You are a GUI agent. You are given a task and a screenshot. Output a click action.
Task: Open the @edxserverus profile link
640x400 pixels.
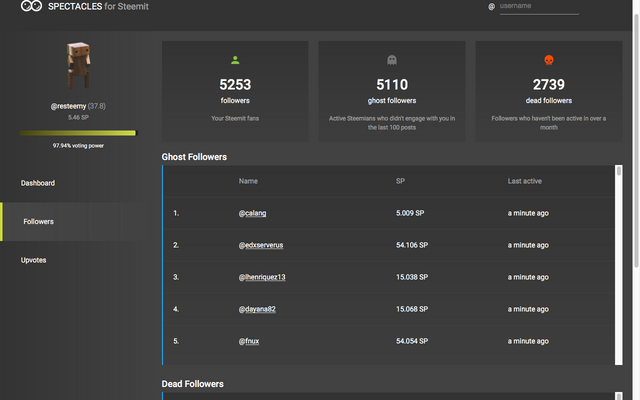(x=261, y=245)
